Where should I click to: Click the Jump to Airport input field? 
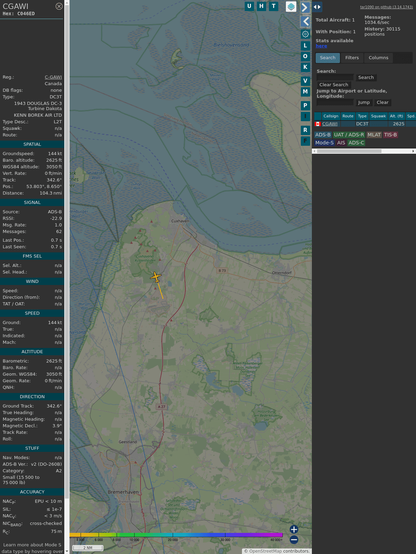click(x=335, y=102)
